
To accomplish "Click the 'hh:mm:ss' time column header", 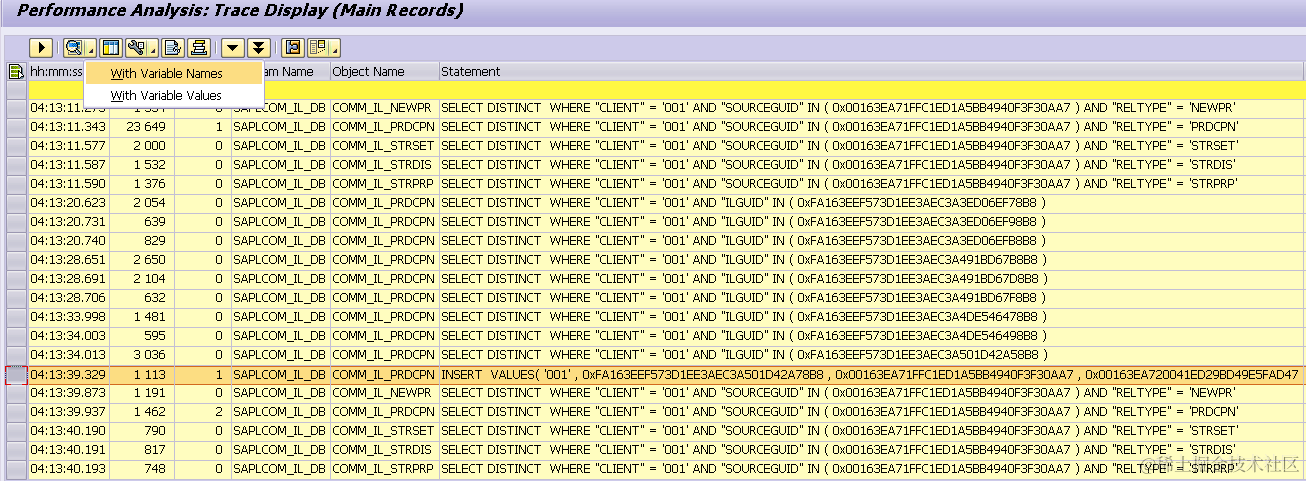I will click(x=56, y=72).
